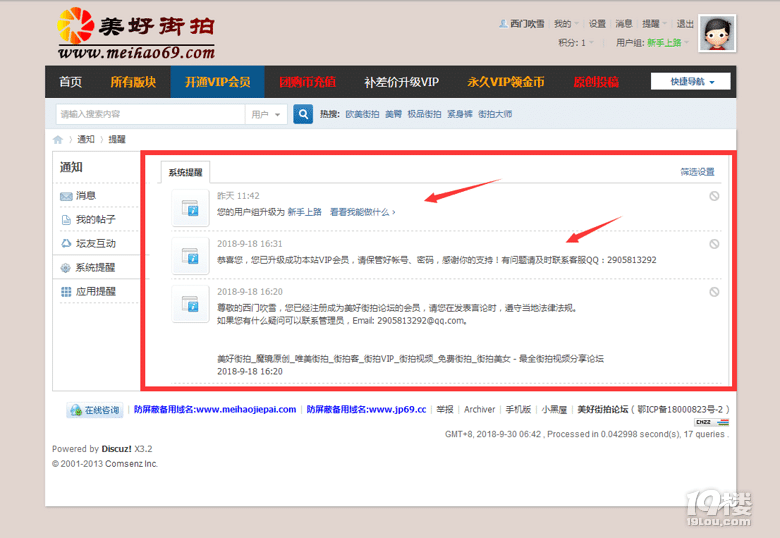Open the 开通VIP会员 navigation tab
Image resolution: width=780 pixels, height=538 pixels.
click(217, 82)
